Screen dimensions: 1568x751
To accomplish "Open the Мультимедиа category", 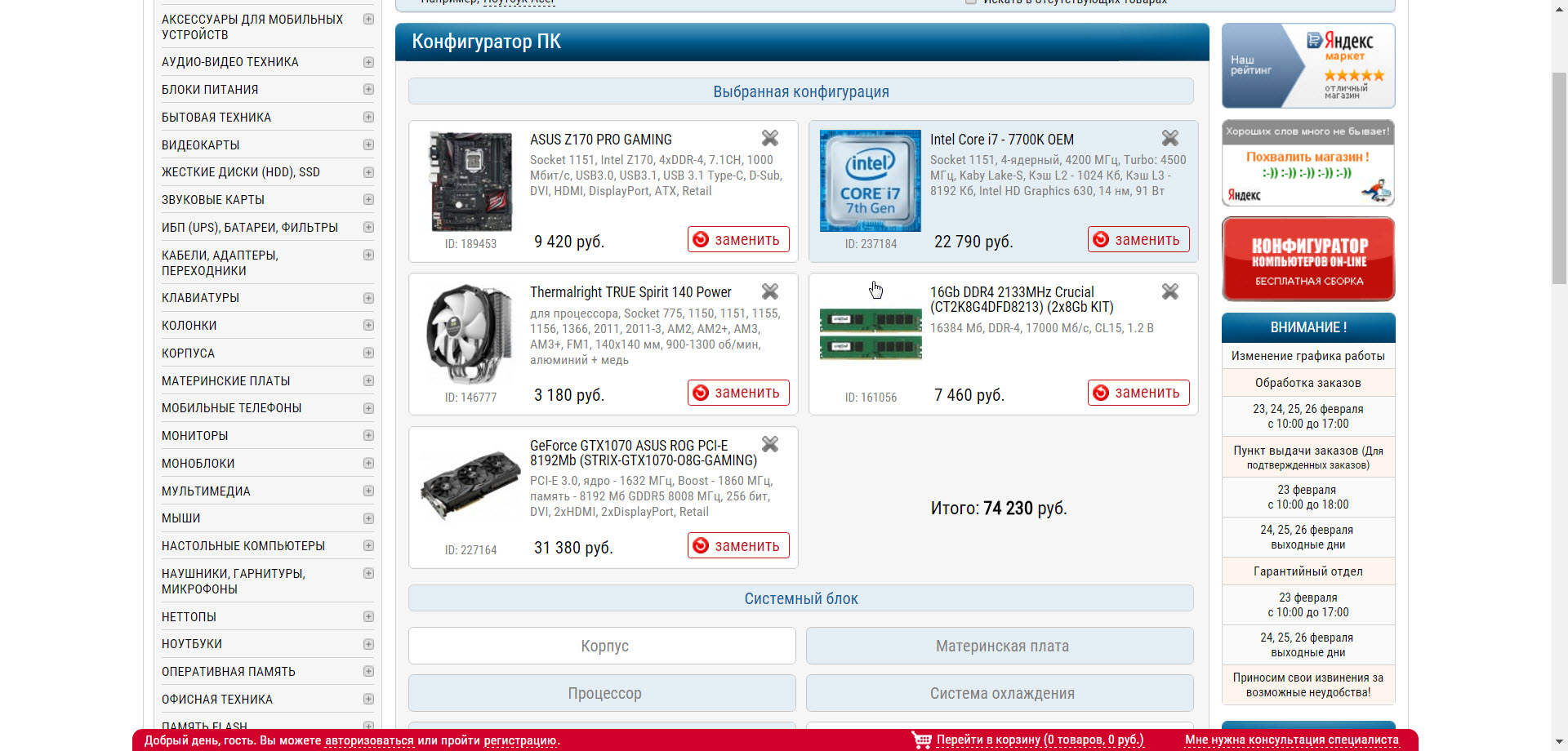I will coord(206,491).
